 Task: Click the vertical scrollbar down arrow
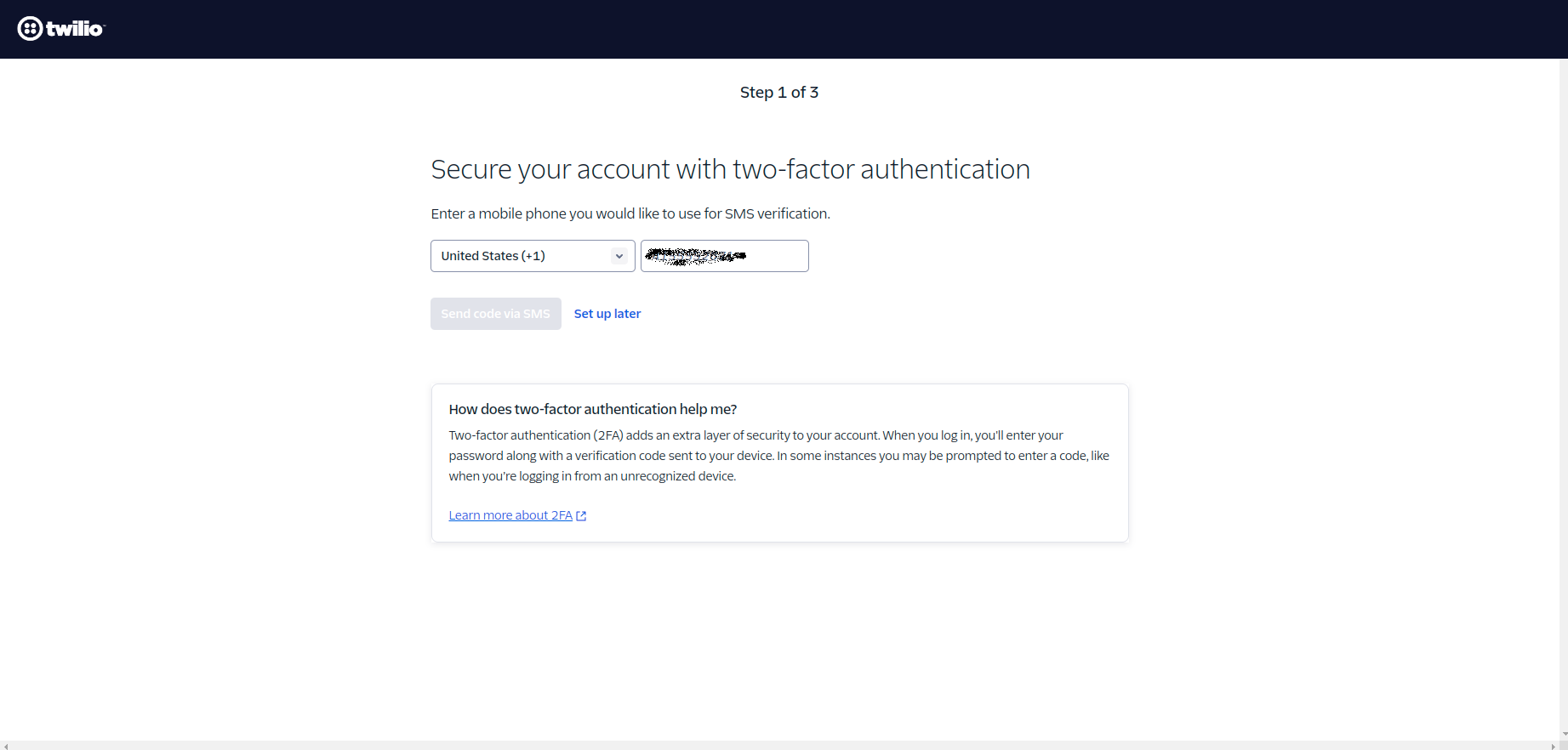[1564, 734]
